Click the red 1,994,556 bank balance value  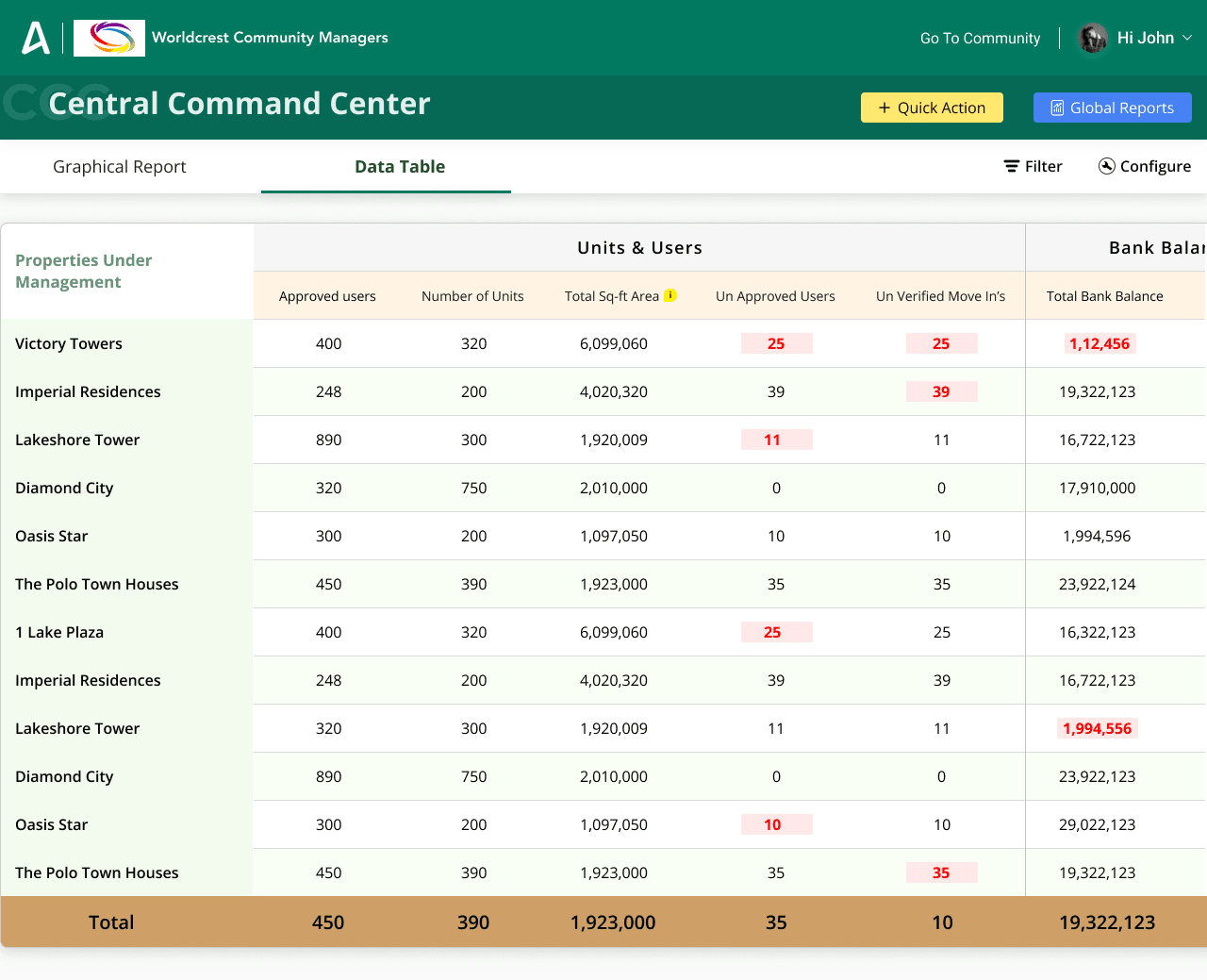1097,728
